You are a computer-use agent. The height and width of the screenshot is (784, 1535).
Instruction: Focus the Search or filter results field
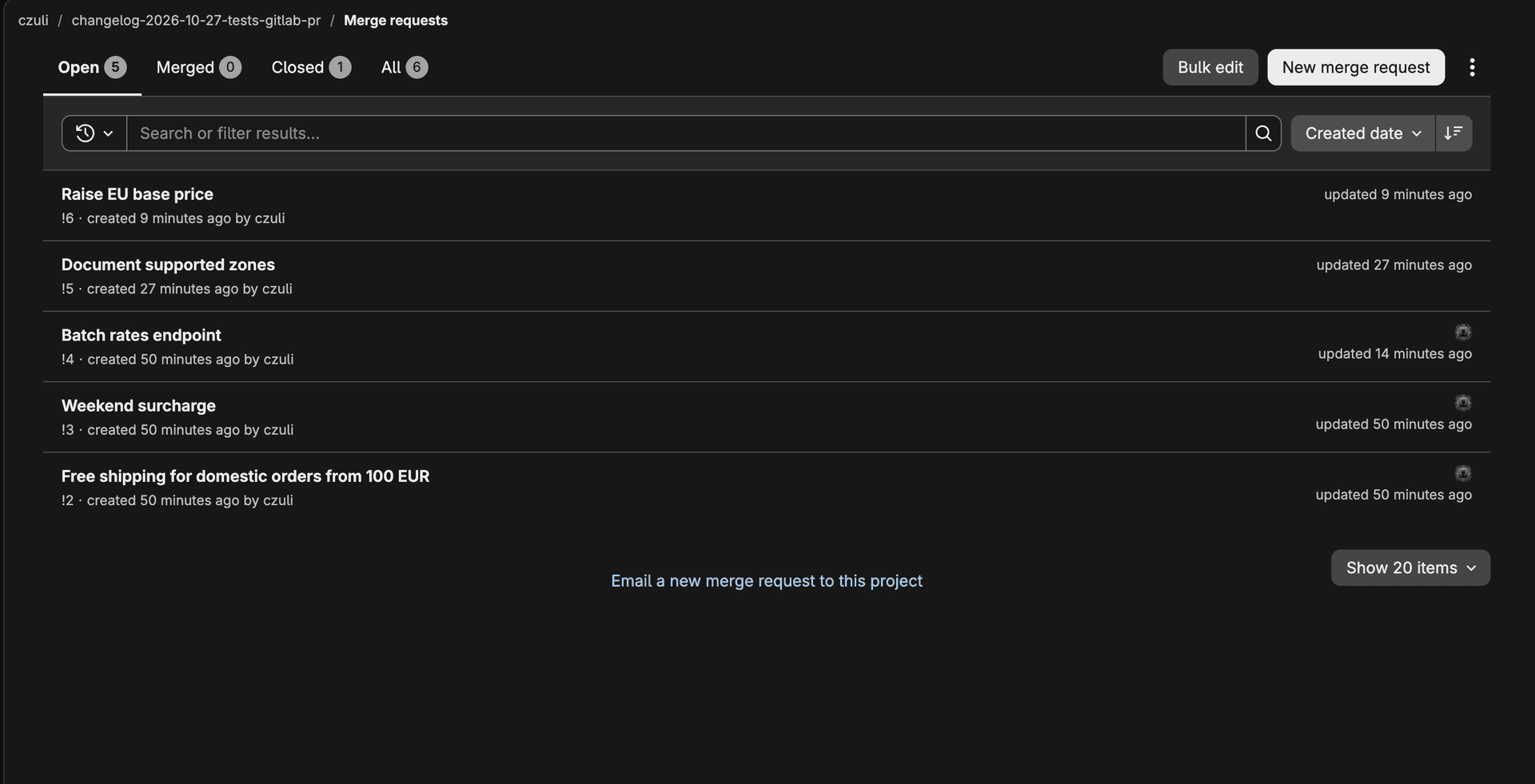tap(686, 133)
